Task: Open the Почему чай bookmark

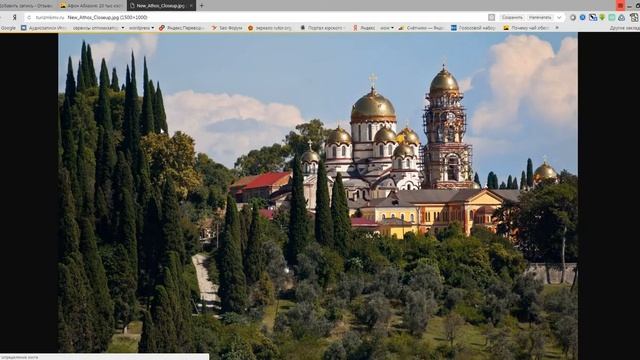Action: click(527, 28)
